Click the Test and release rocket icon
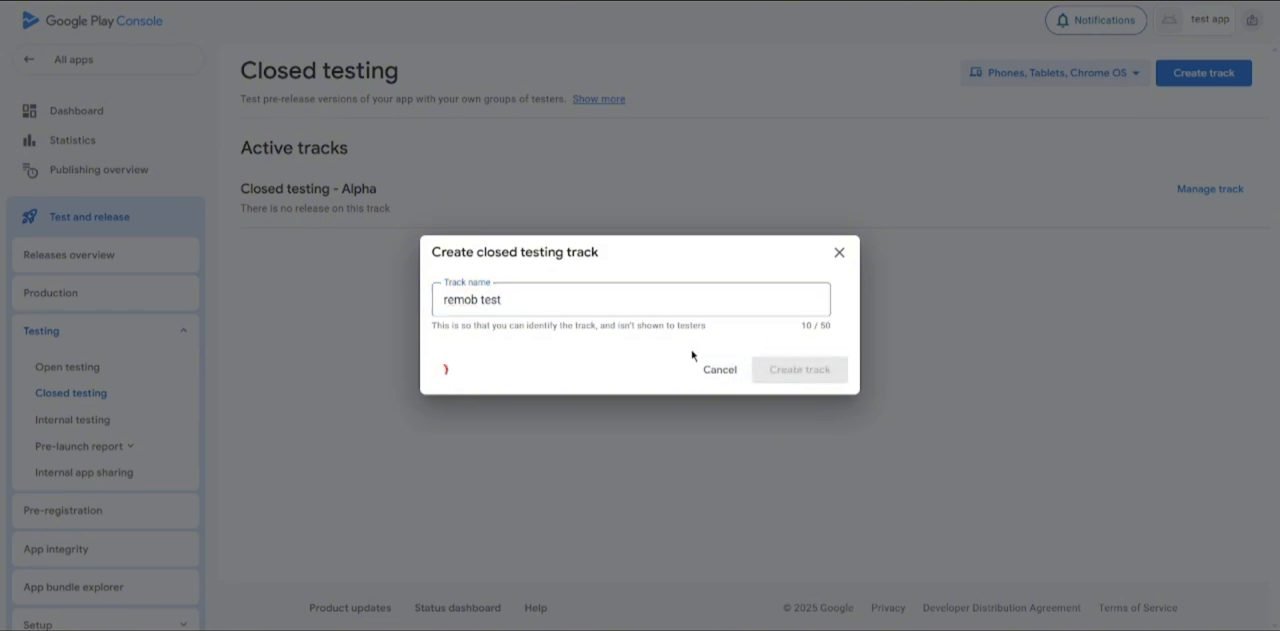Screen dimensions: 1280x631 30,217
